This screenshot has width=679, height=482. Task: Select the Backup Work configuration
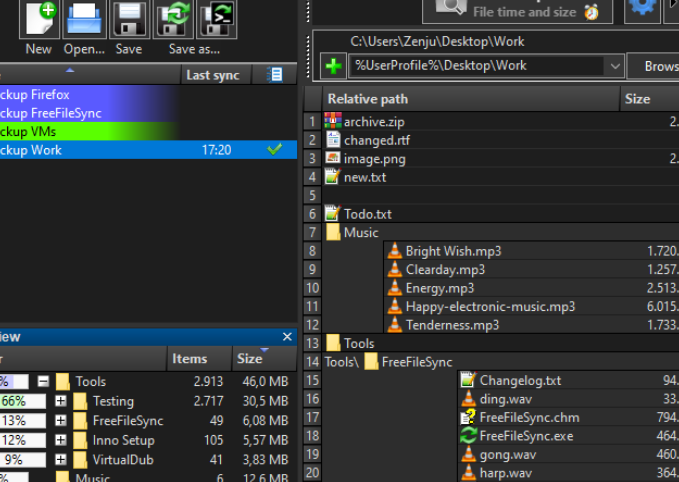(149, 150)
